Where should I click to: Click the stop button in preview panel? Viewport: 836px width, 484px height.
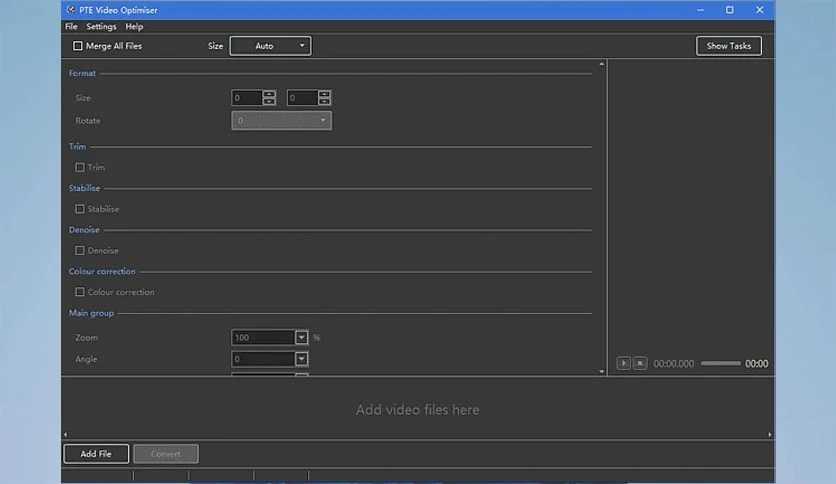coord(640,364)
